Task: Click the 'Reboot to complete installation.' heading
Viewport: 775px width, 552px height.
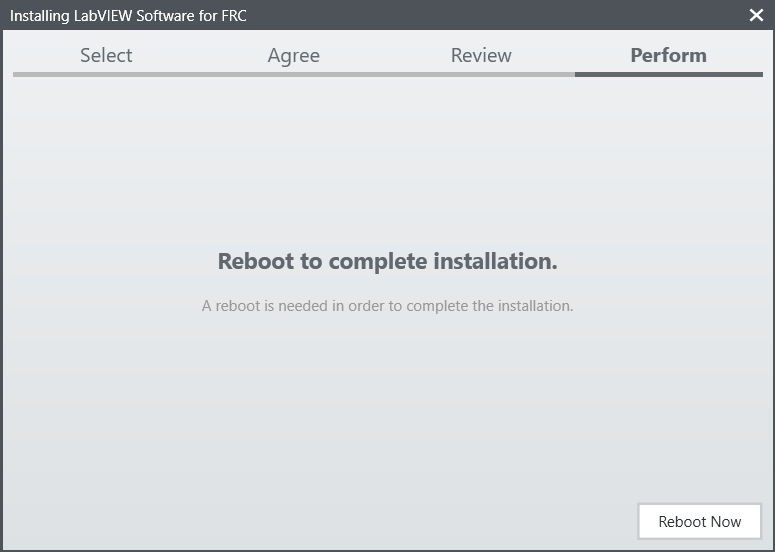Action: [388, 261]
